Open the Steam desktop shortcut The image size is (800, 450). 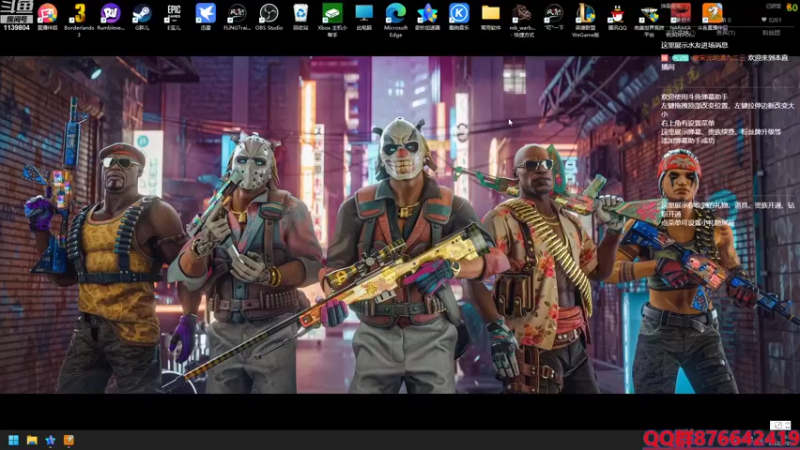[x=142, y=16]
